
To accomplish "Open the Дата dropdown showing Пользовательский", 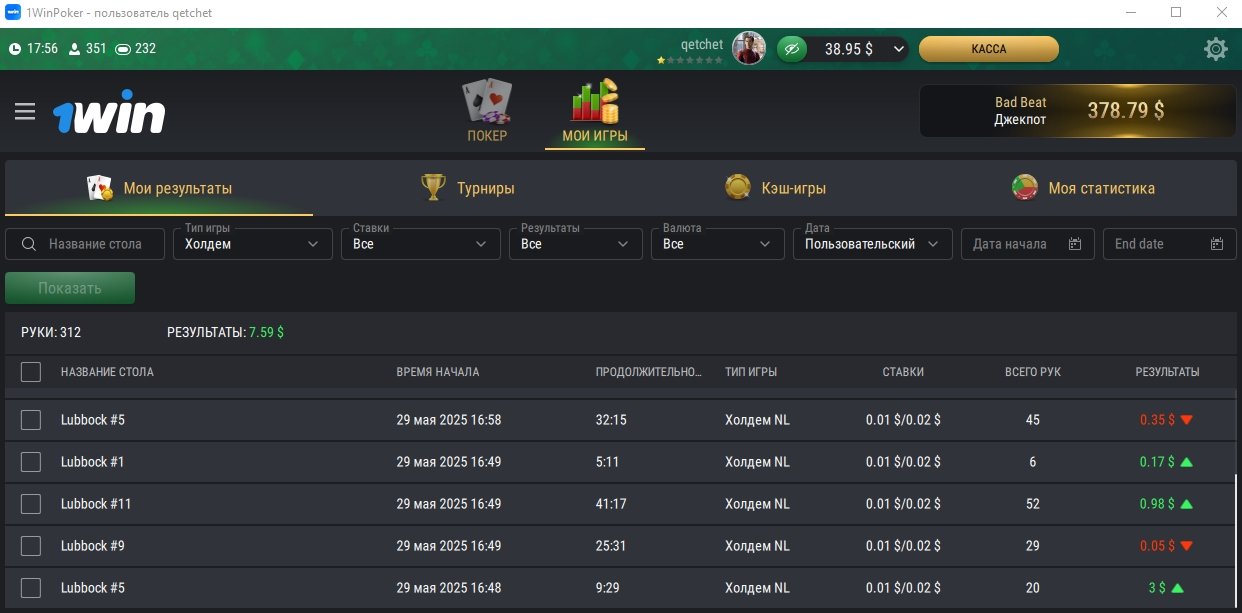I will [x=872, y=244].
